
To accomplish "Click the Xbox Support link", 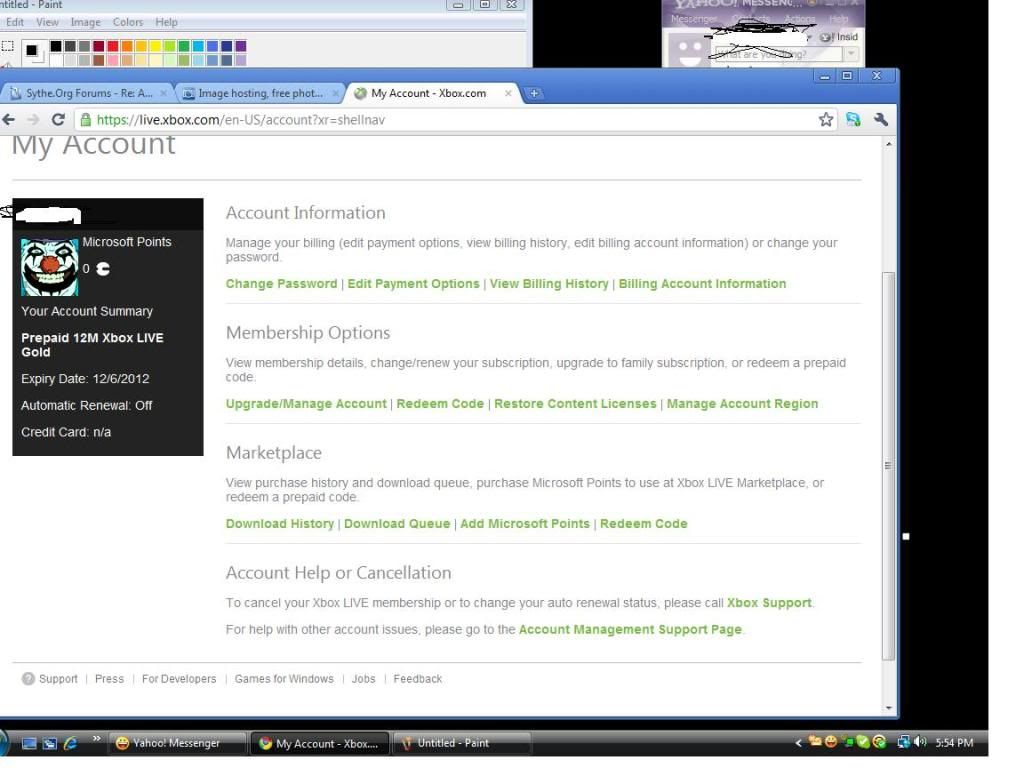I will click(769, 603).
